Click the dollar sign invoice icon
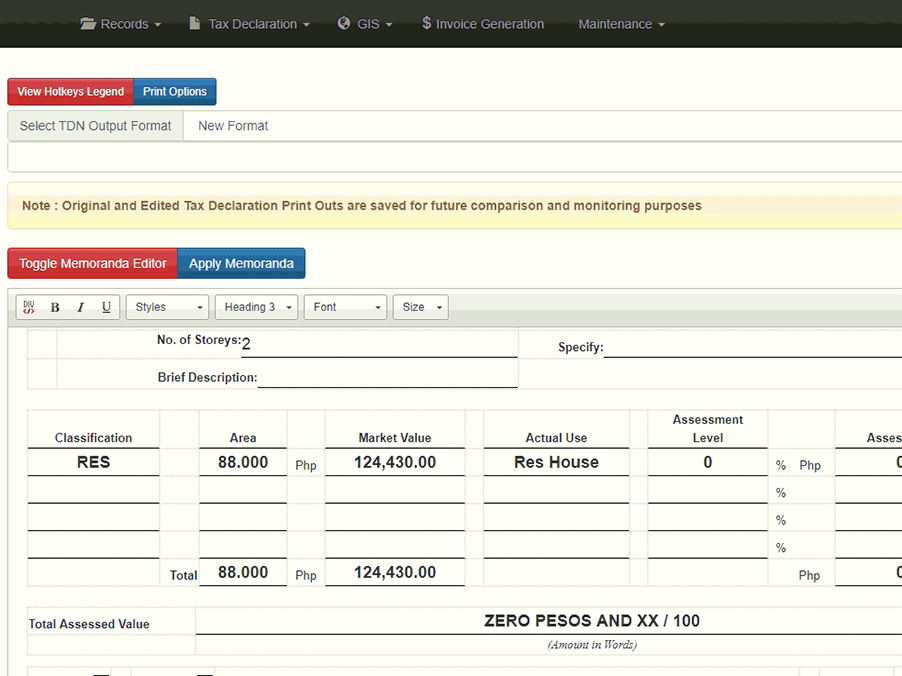This screenshot has width=902, height=676. (426, 23)
